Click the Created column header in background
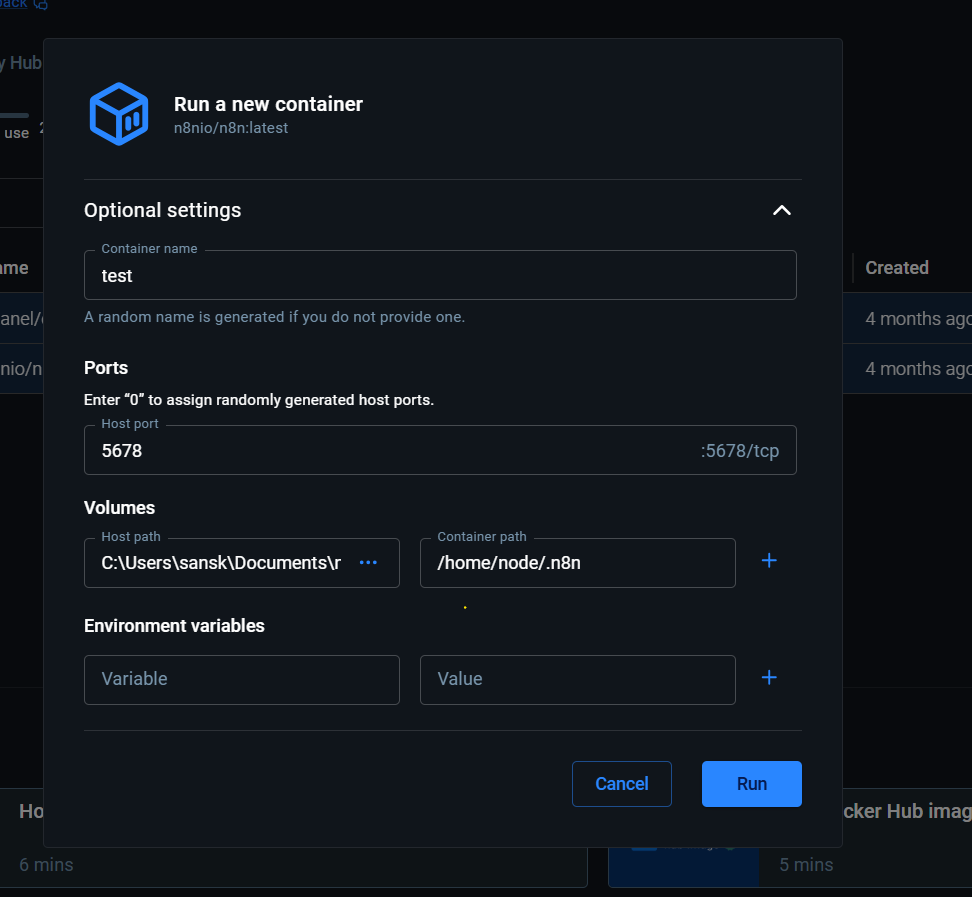 pos(897,268)
